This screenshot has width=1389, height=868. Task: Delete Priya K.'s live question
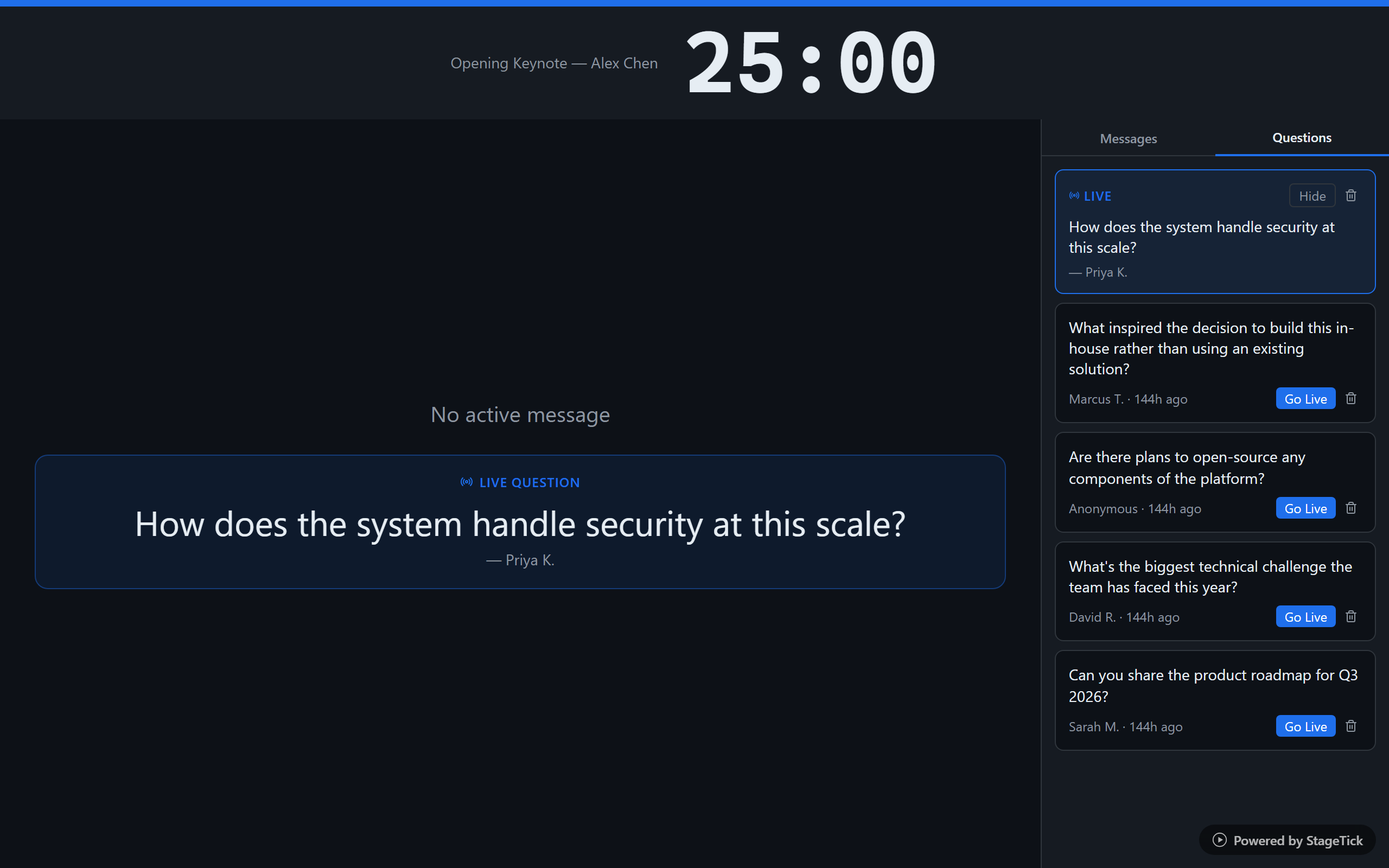click(x=1350, y=195)
